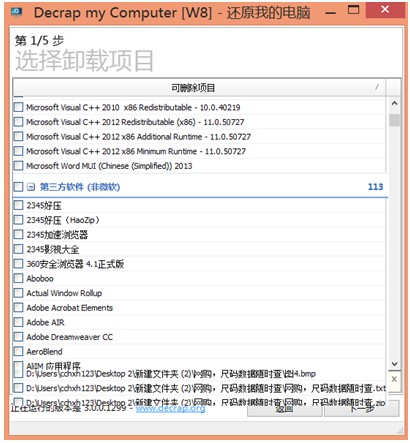Tick the 第三方软件 (非微软) group checkbox
Image resolution: width=410 pixels, height=443 pixels.
click(18, 187)
